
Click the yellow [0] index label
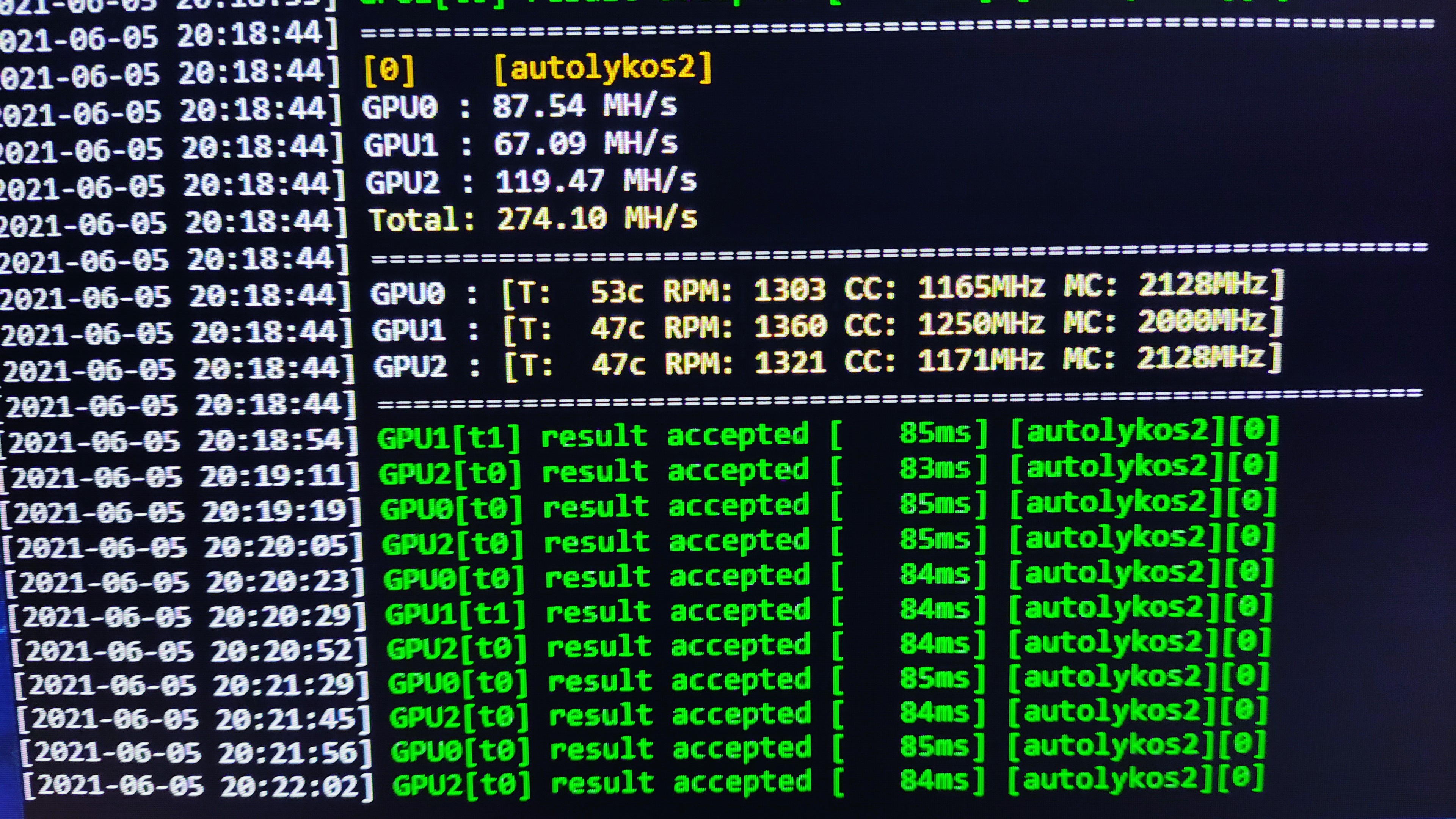point(389,70)
